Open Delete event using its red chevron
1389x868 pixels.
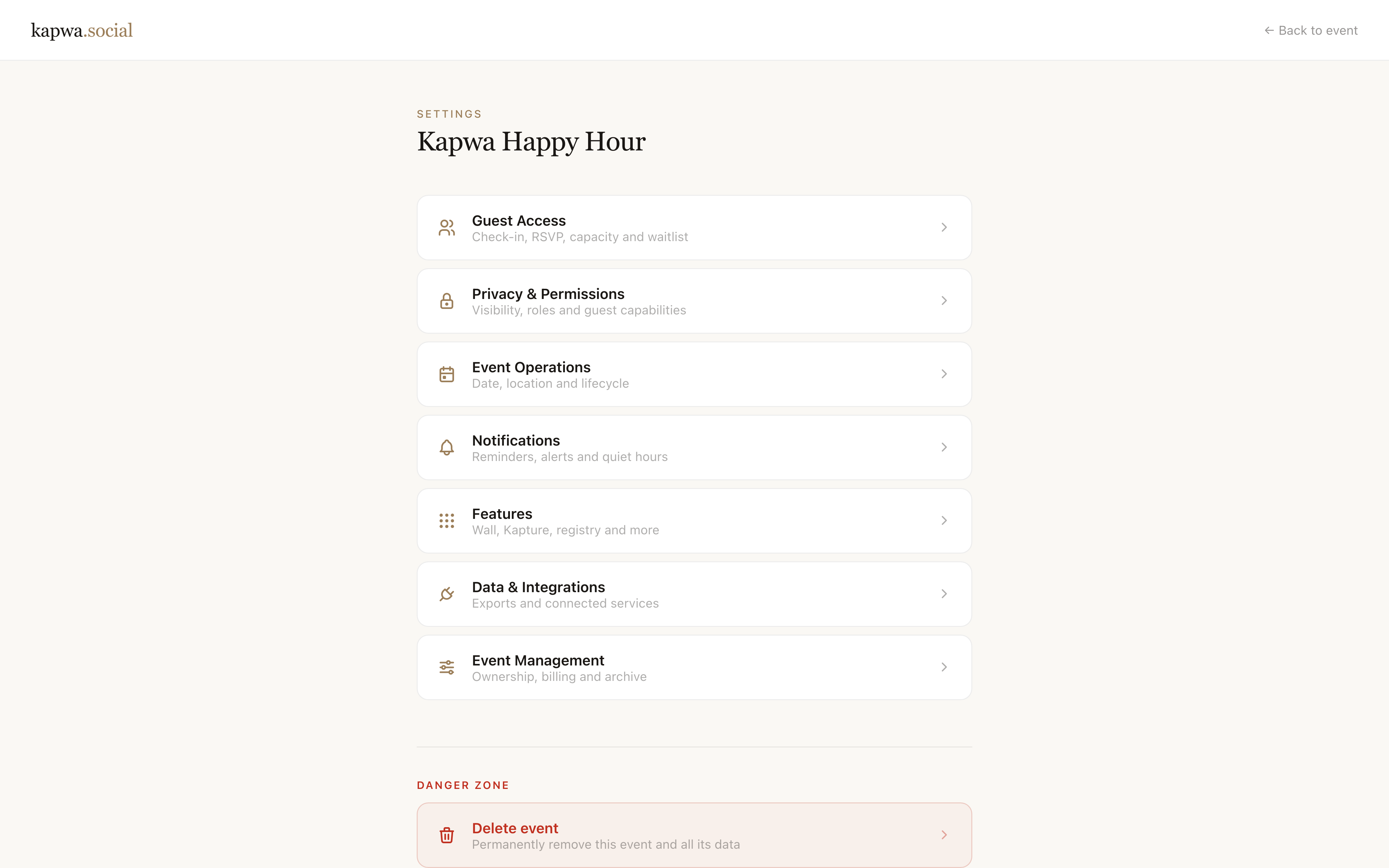pos(944,835)
